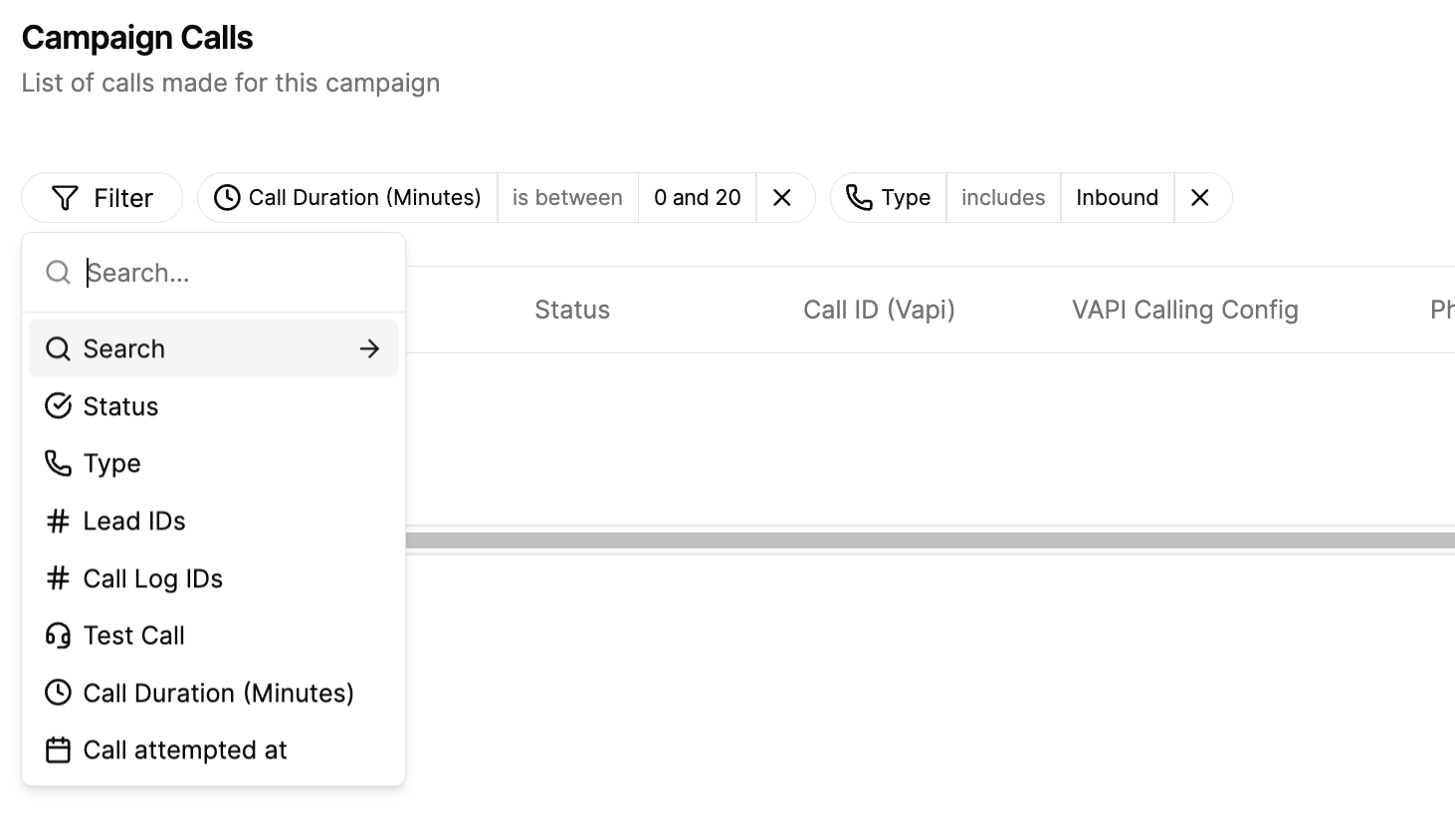Image resolution: width=1455 pixels, height=840 pixels.
Task: Click the horizontal table scrollbar
Action: pos(931,540)
